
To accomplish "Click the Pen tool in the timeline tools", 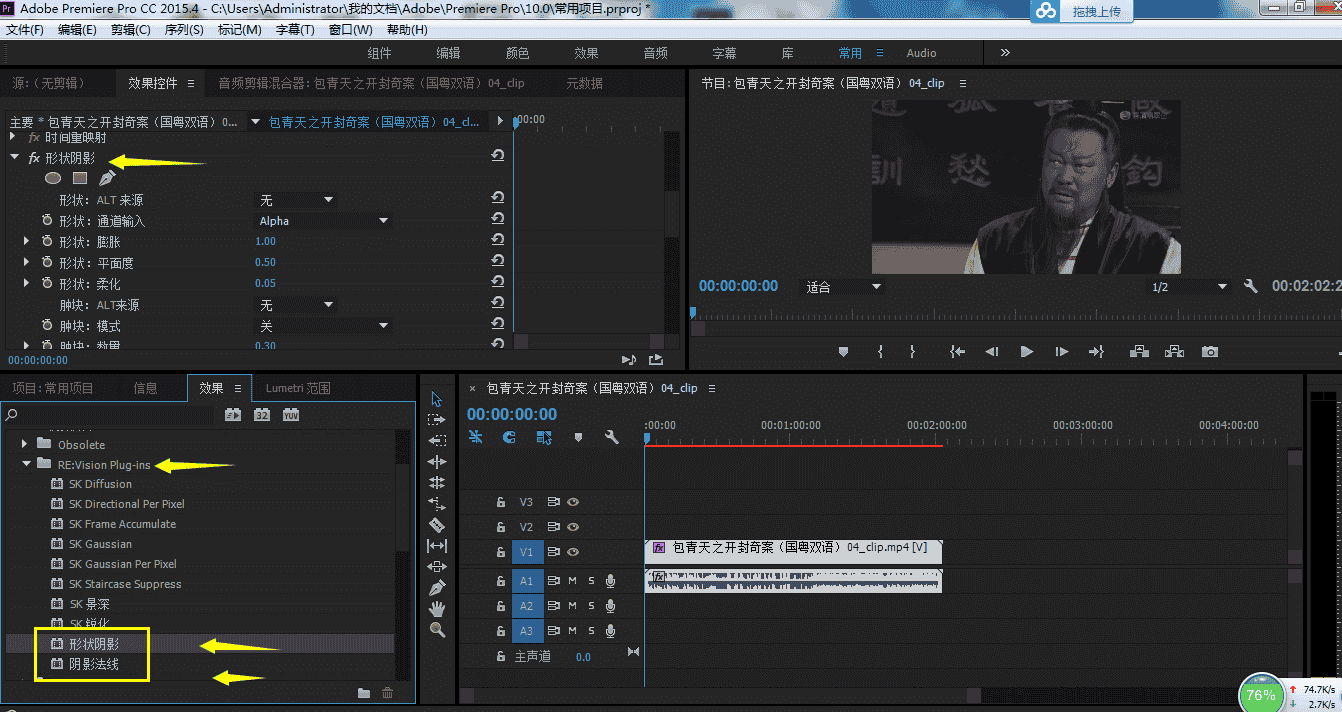I will (x=437, y=587).
